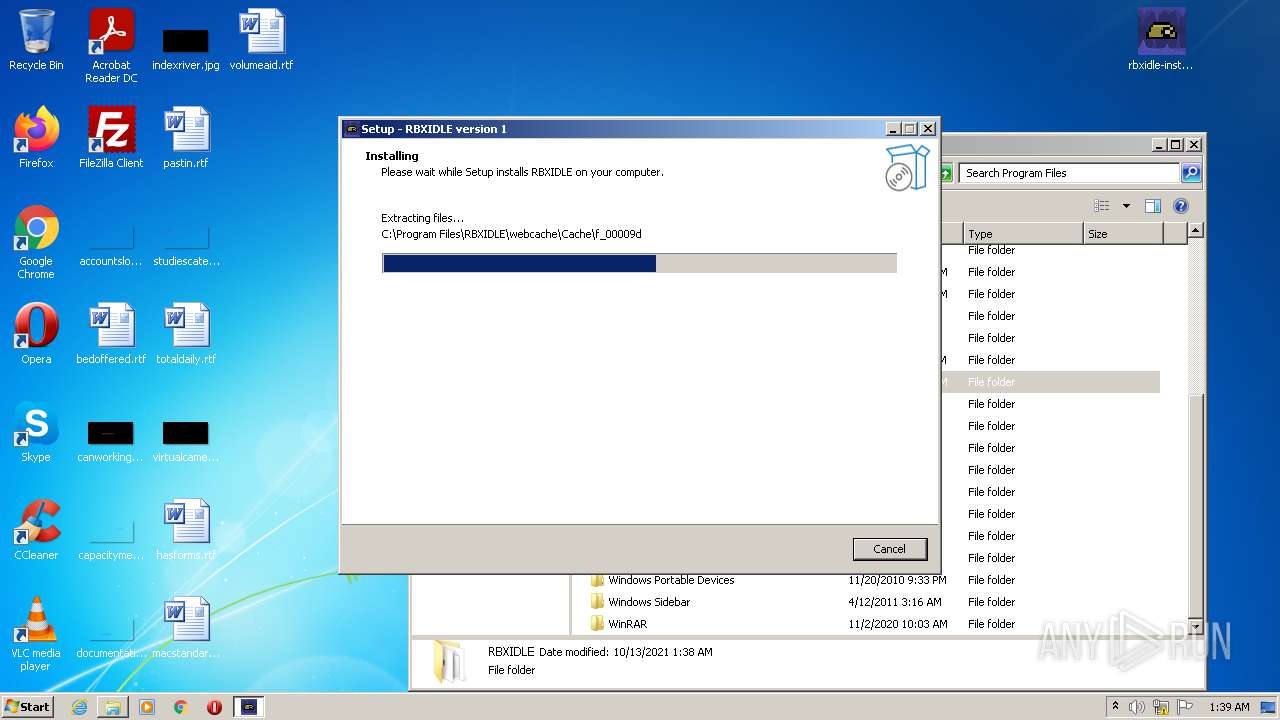Change the view using the Explorer views icon

click(1101, 206)
